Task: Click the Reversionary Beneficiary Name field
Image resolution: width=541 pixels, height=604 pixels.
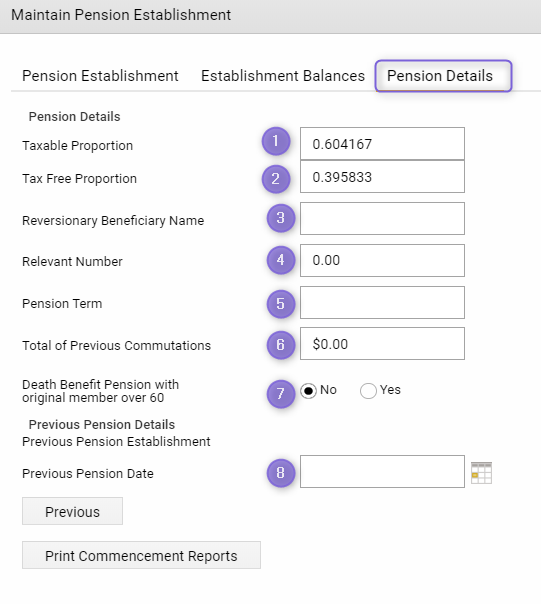Action: pyautogui.click(x=382, y=218)
